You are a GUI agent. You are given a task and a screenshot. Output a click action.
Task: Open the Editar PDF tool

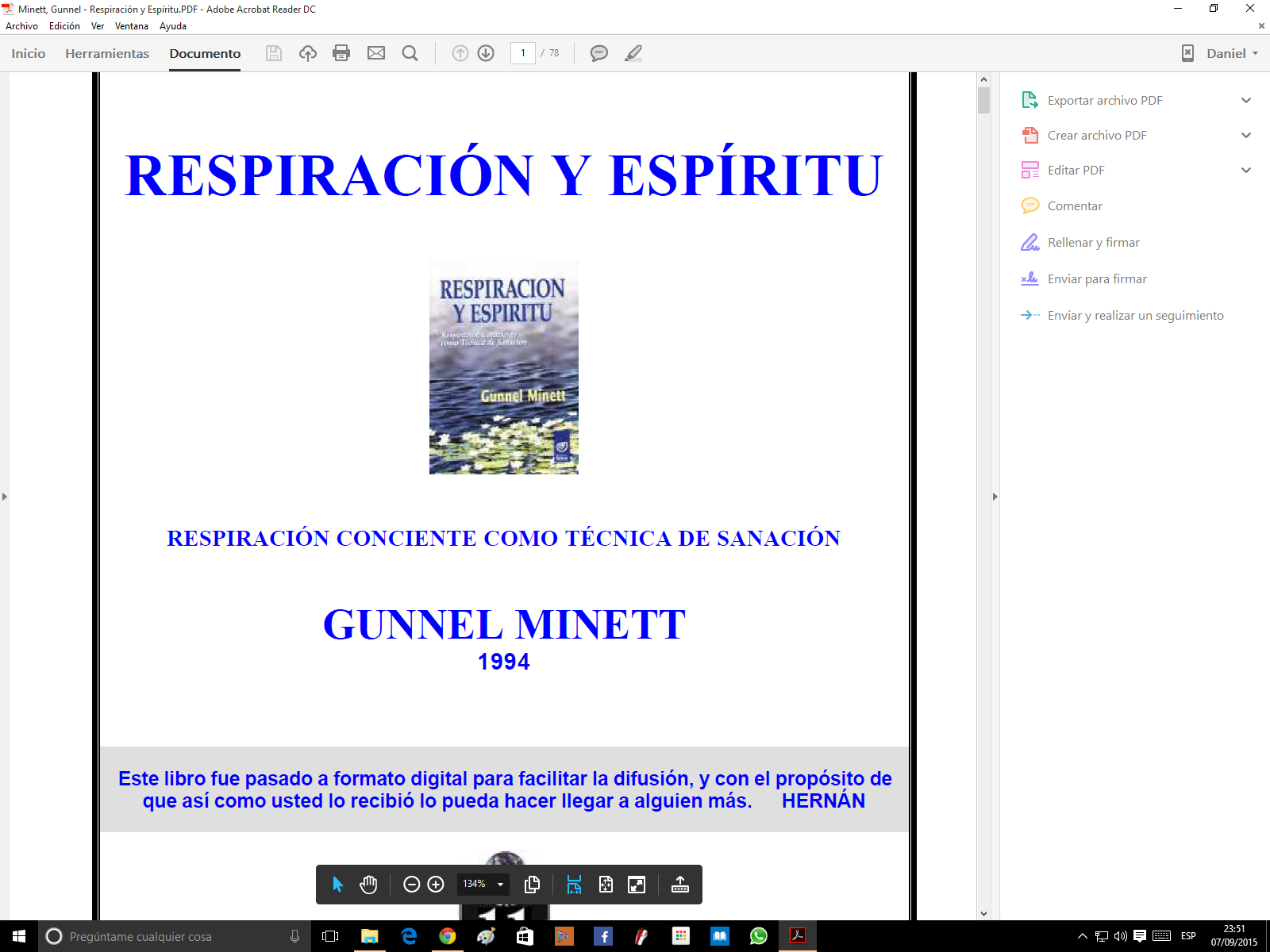tap(1076, 171)
